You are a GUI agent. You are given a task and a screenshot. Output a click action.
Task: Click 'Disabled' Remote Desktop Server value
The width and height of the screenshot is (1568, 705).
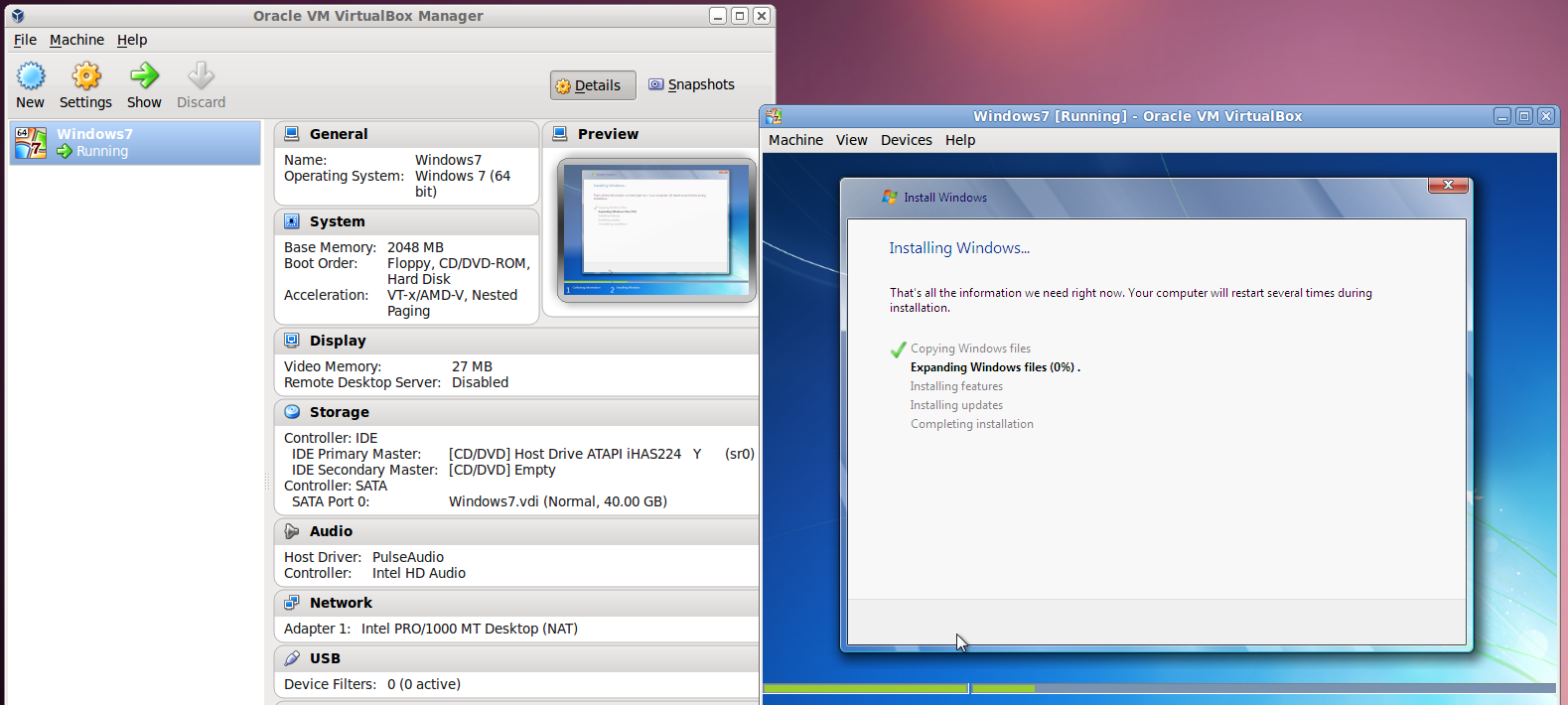(x=481, y=382)
